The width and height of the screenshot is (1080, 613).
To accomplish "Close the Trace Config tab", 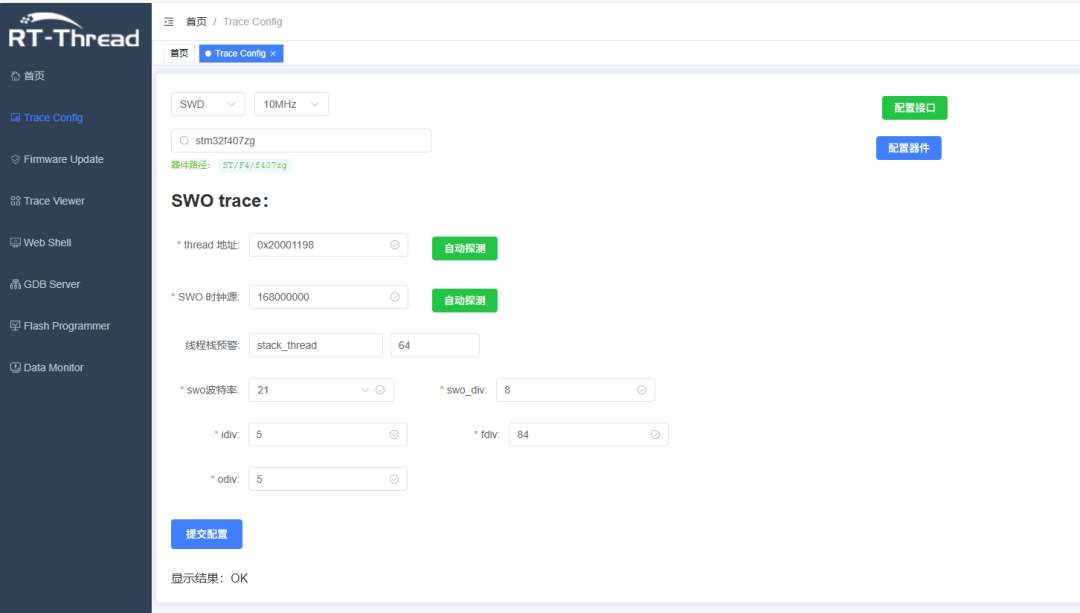I will coord(273,54).
